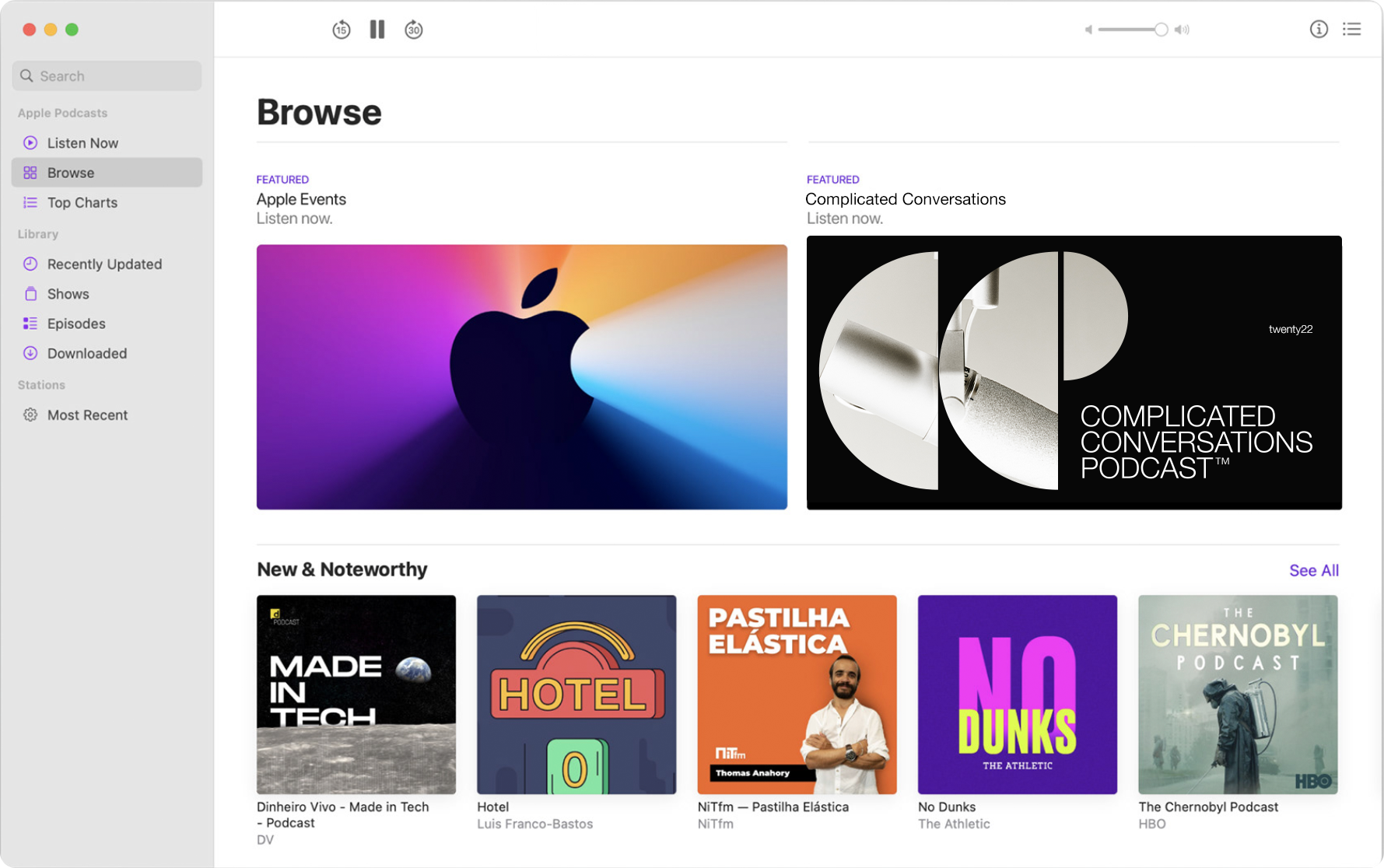Click the Dinheiro Vivo - Made in Tech title
Image resolution: width=1384 pixels, height=868 pixels.
tap(343, 814)
